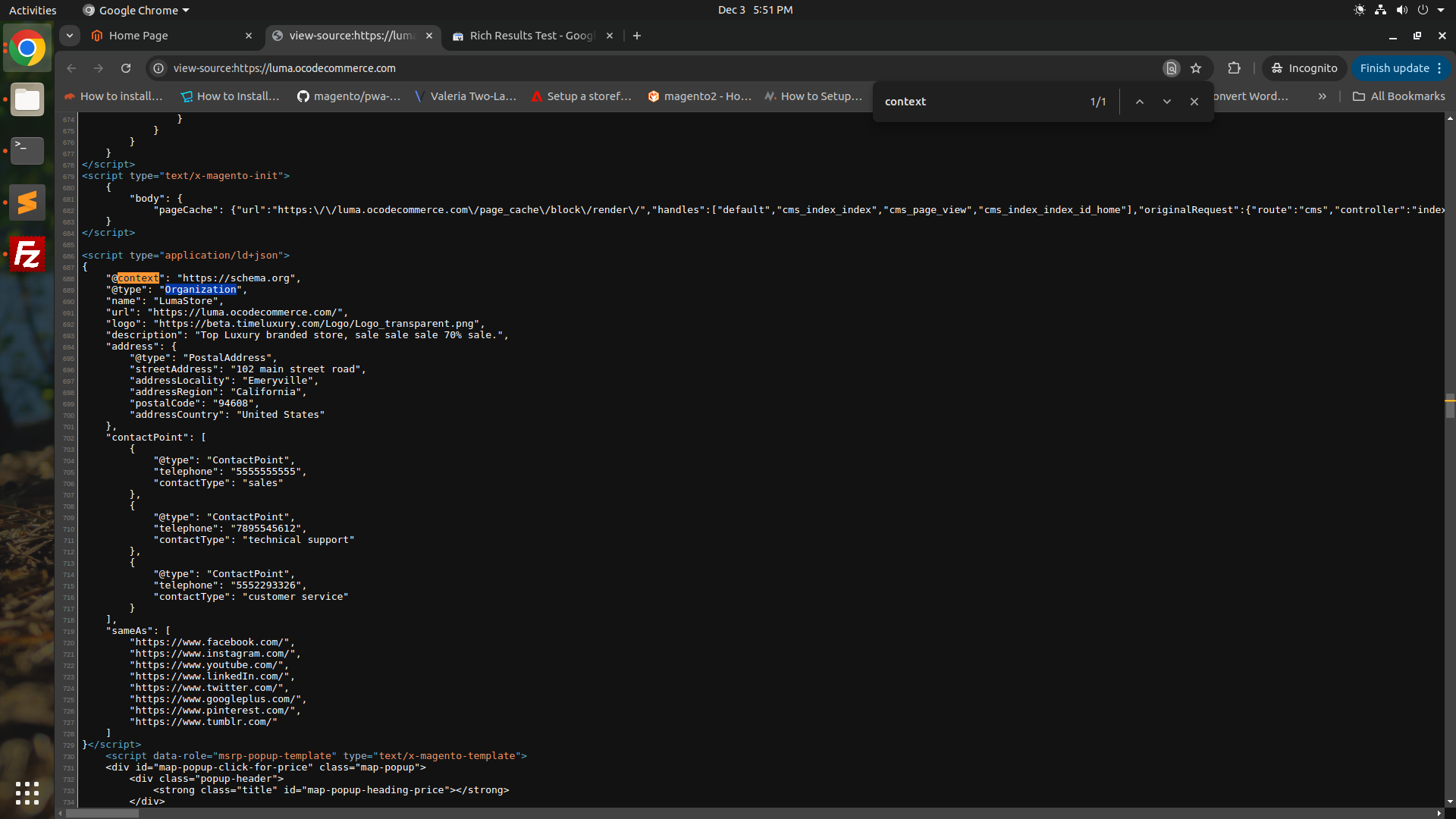The image size is (1456, 819).
Task: Click the find next match arrow
Action: click(x=1167, y=102)
